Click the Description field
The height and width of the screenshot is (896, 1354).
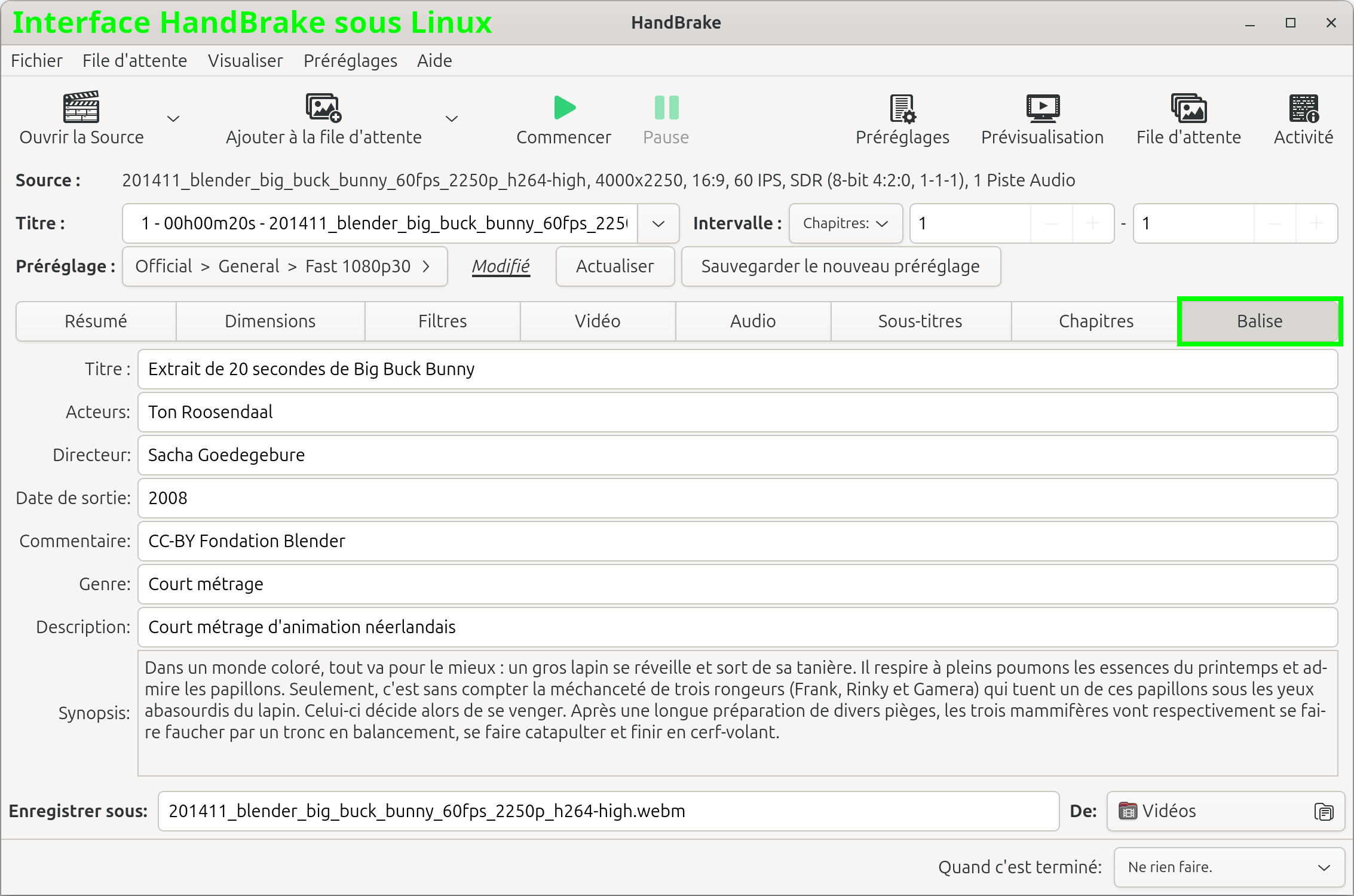(x=737, y=627)
